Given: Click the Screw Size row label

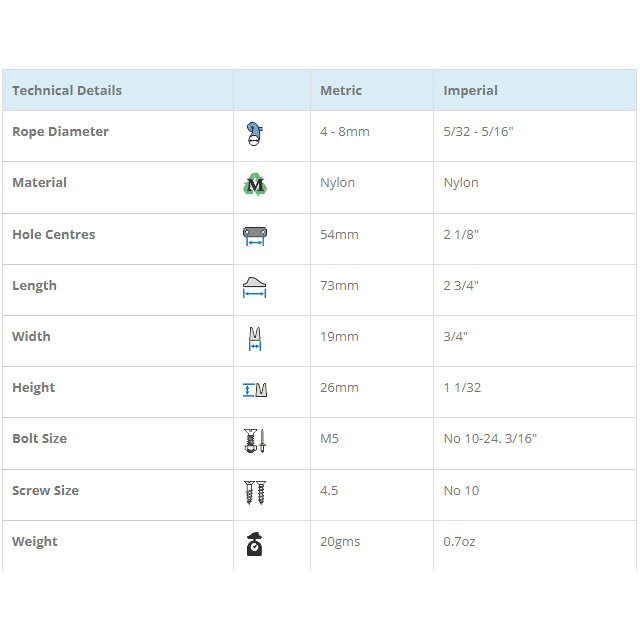Looking at the screenshot, I should click(x=45, y=491).
